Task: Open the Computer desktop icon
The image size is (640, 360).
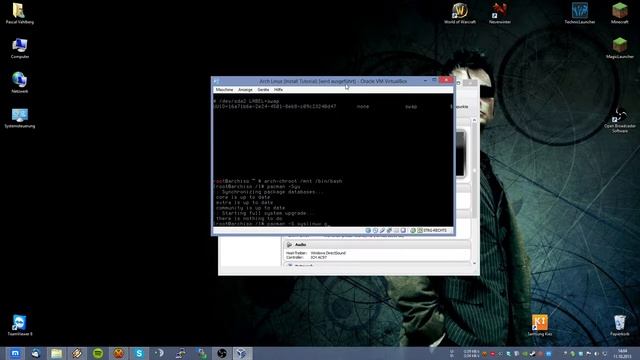Action: pos(20,48)
